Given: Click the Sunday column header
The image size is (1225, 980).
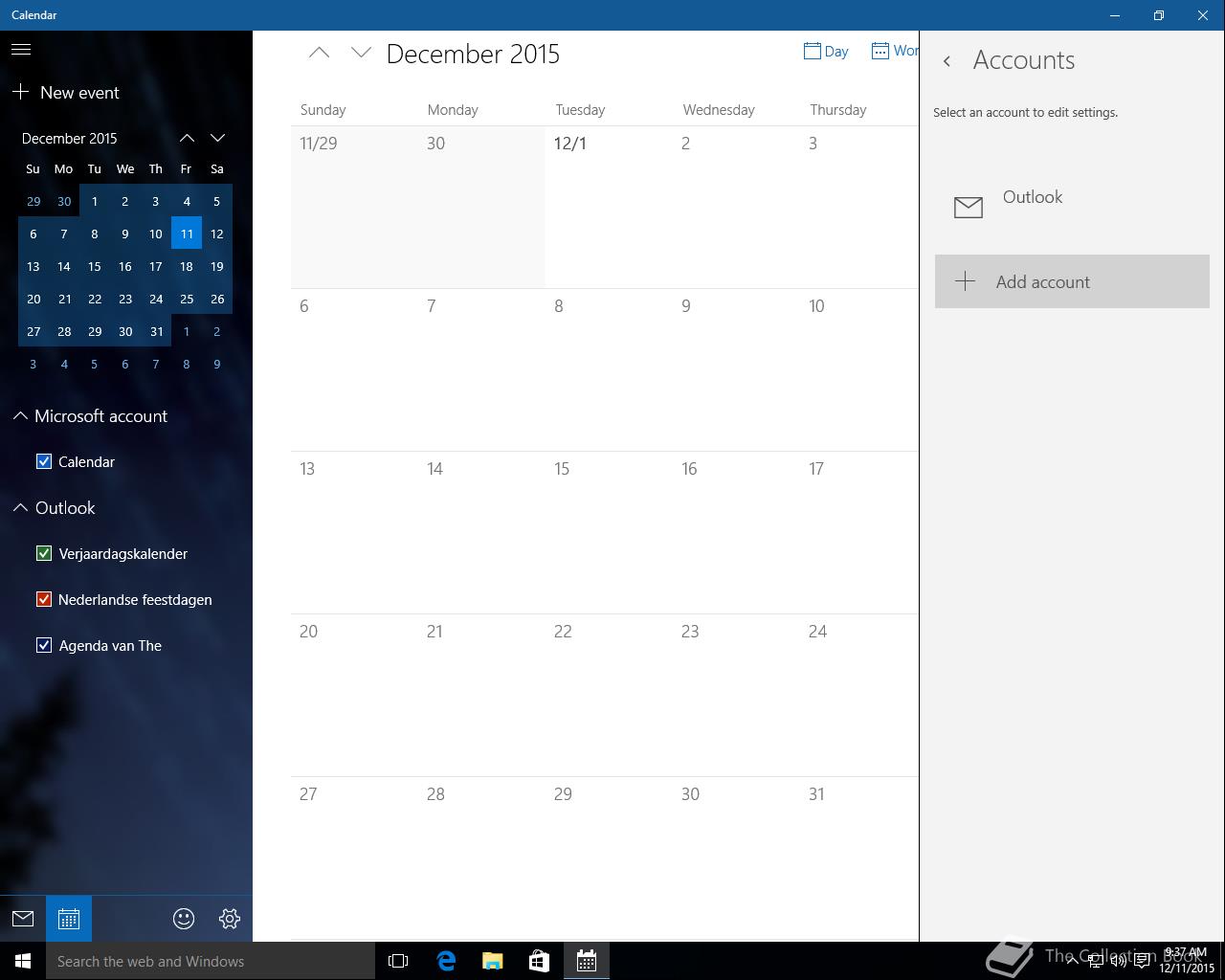Looking at the screenshot, I should pyautogui.click(x=323, y=110).
